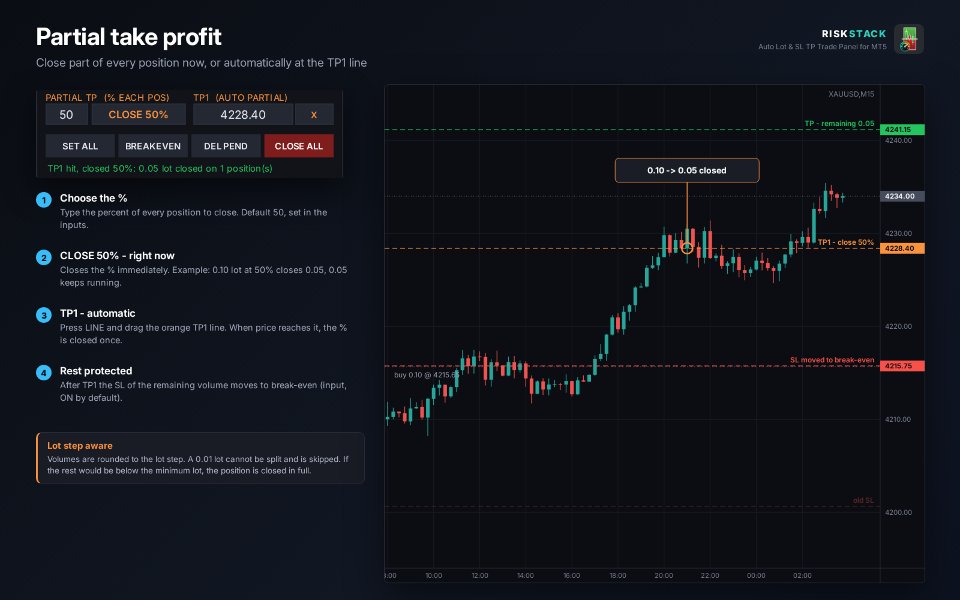This screenshot has width=960, height=600.
Task: Click the '0.10 -> 0.05 closed' callout box
Action: click(x=687, y=170)
